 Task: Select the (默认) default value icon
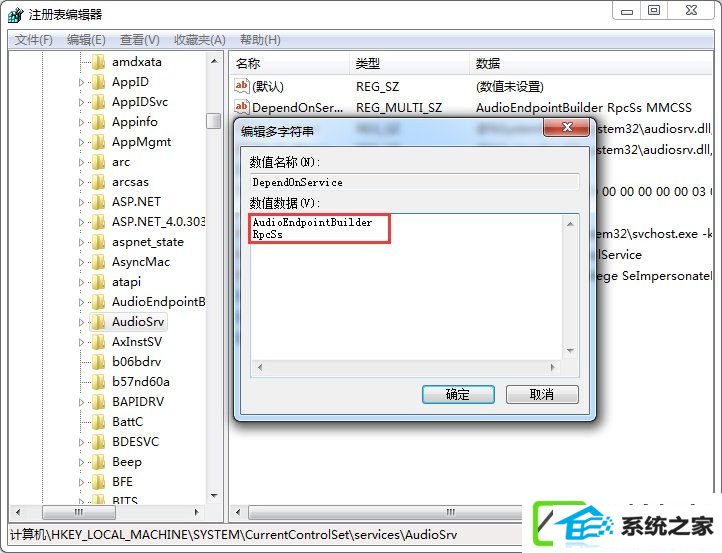pyautogui.click(x=242, y=86)
